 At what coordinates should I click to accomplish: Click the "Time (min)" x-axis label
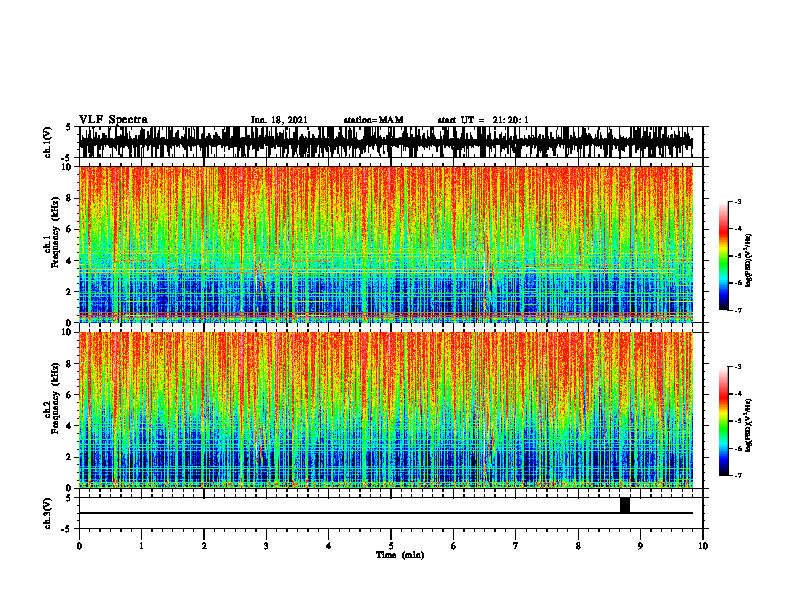coord(400,555)
